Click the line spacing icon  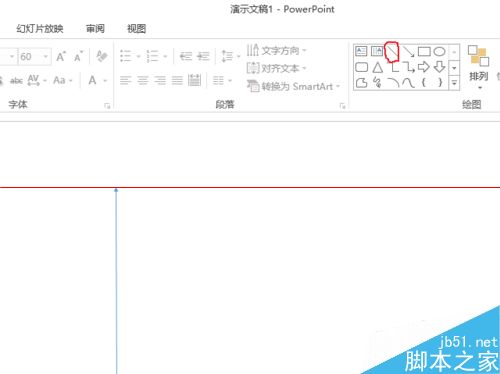point(227,56)
